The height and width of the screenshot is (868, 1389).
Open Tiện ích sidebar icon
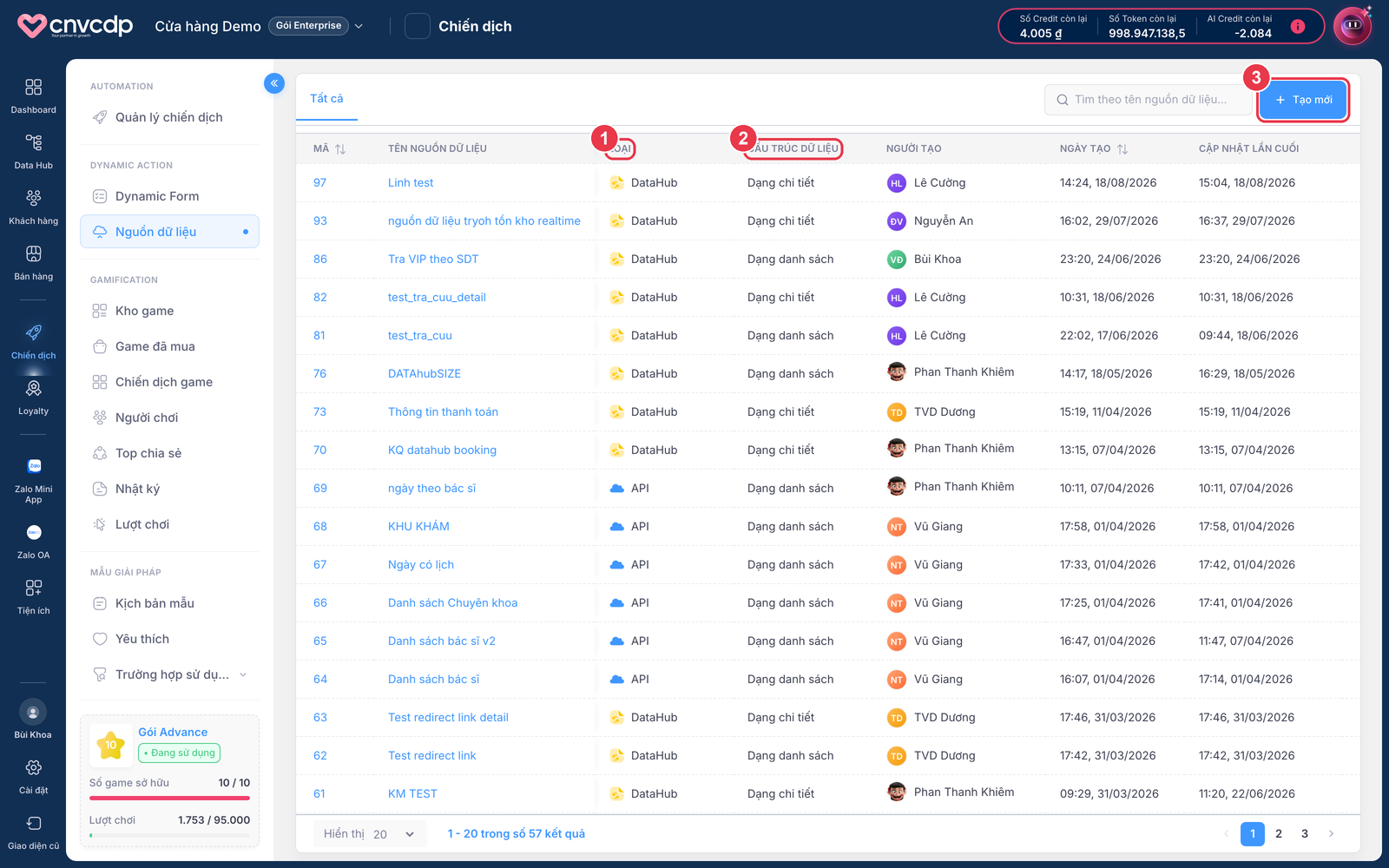(x=33, y=588)
